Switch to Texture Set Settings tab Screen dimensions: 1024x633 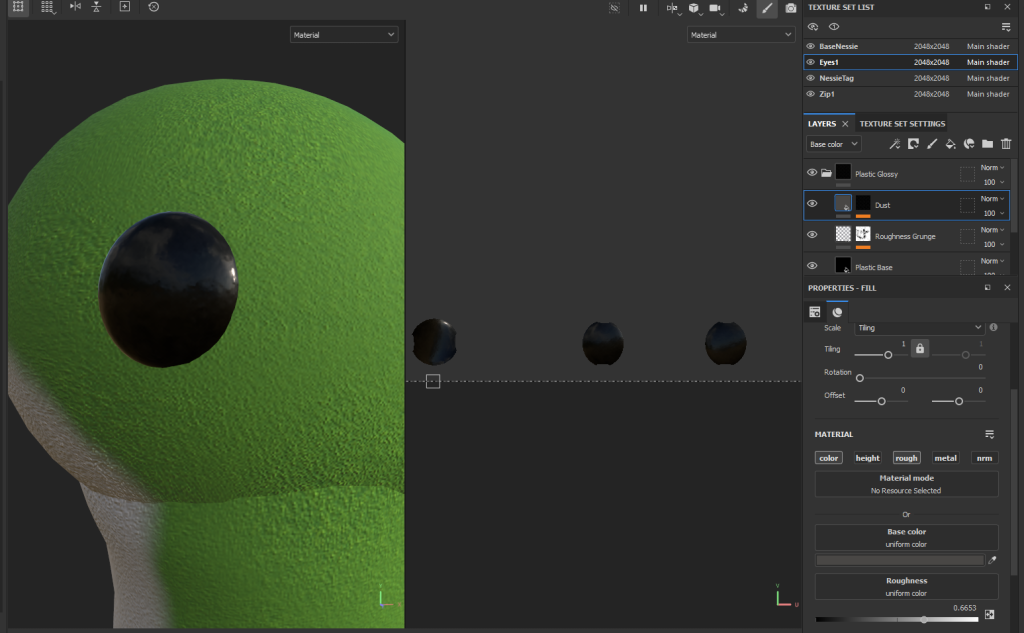pyautogui.click(x=901, y=124)
